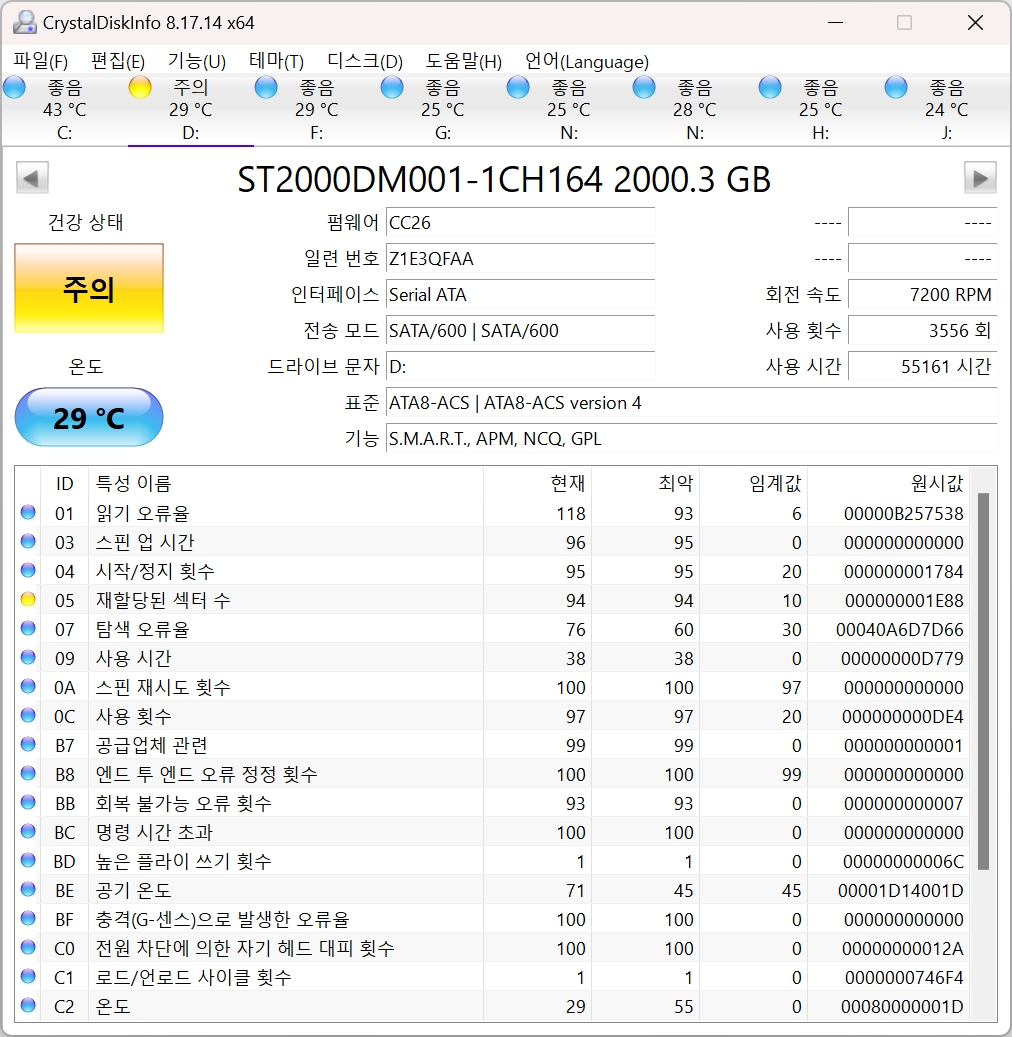Select the 탐색 오류율 attribute row
This screenshot has width=1012, height=1037.
click(492, 629)
